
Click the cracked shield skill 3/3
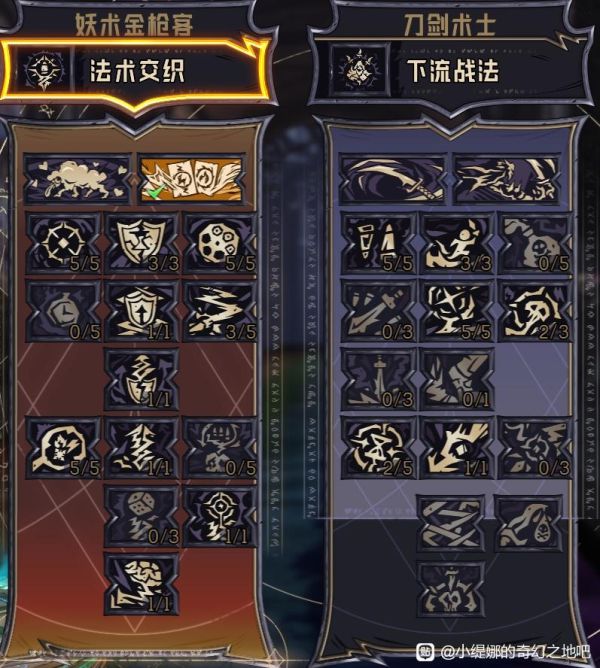tap(141, 244)
